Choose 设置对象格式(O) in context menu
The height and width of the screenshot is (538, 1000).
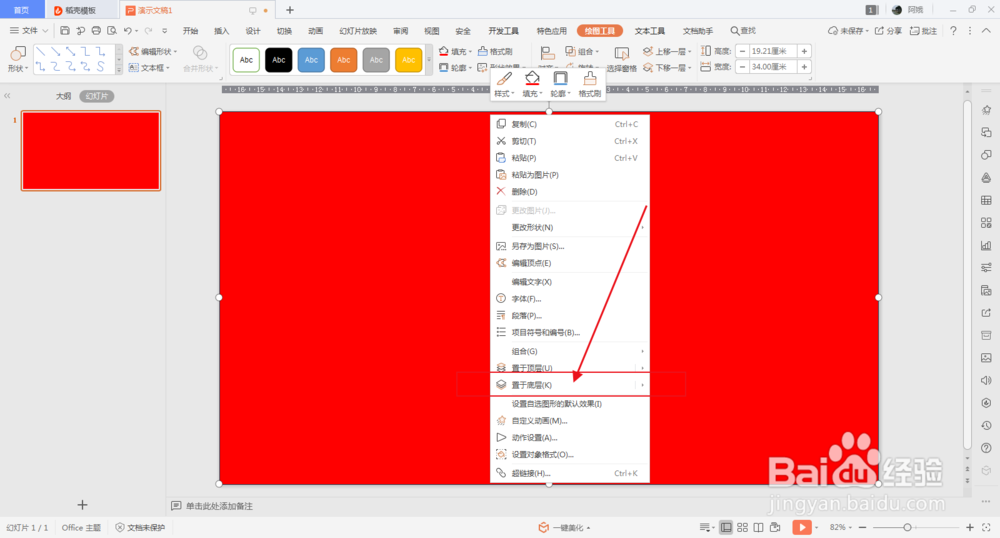570,454
